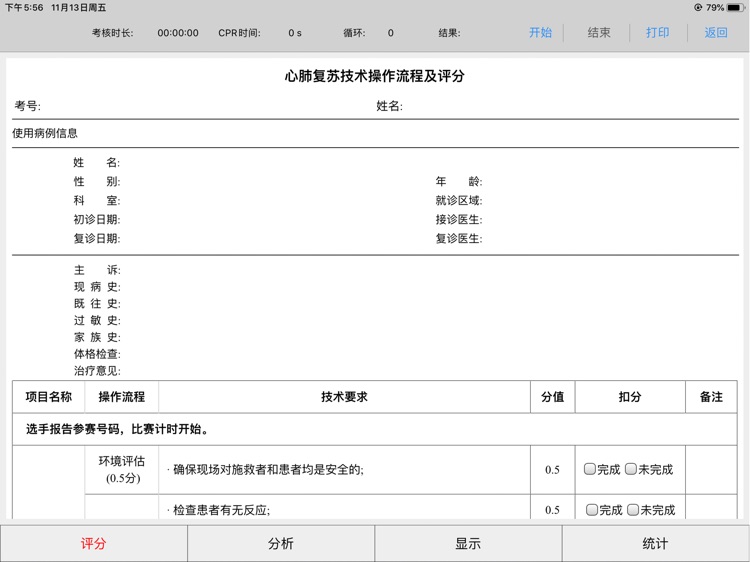Tap the 结果 label

pyautogui.click(x=449, y=33)
